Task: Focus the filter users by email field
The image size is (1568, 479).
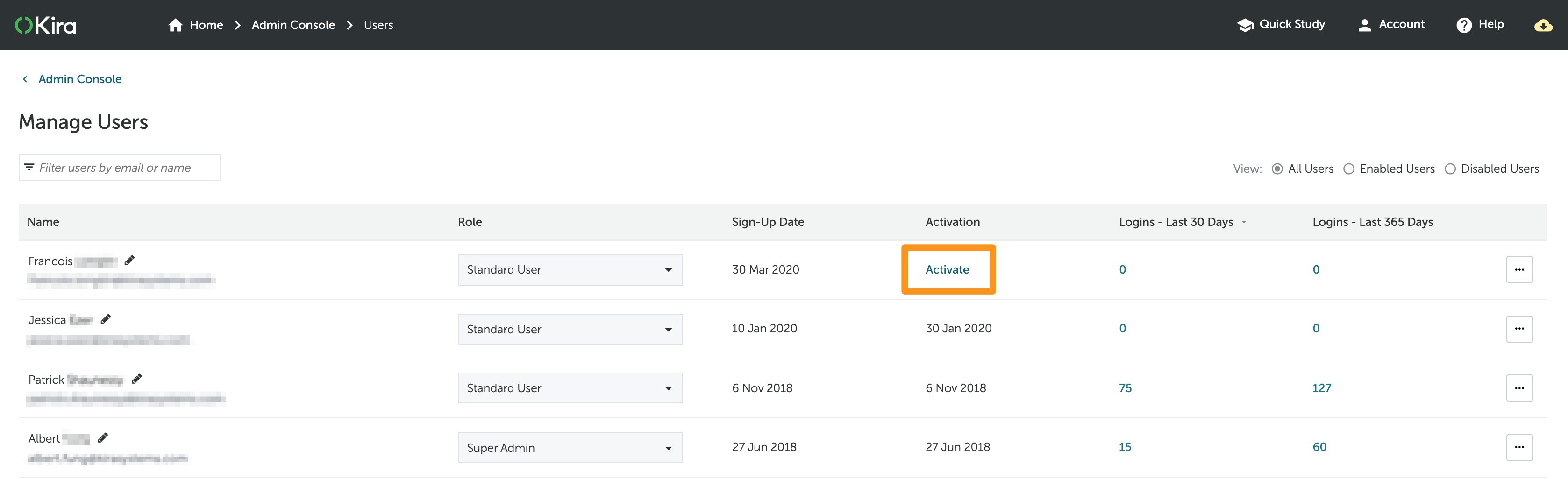Action: [x=119, y=167]
